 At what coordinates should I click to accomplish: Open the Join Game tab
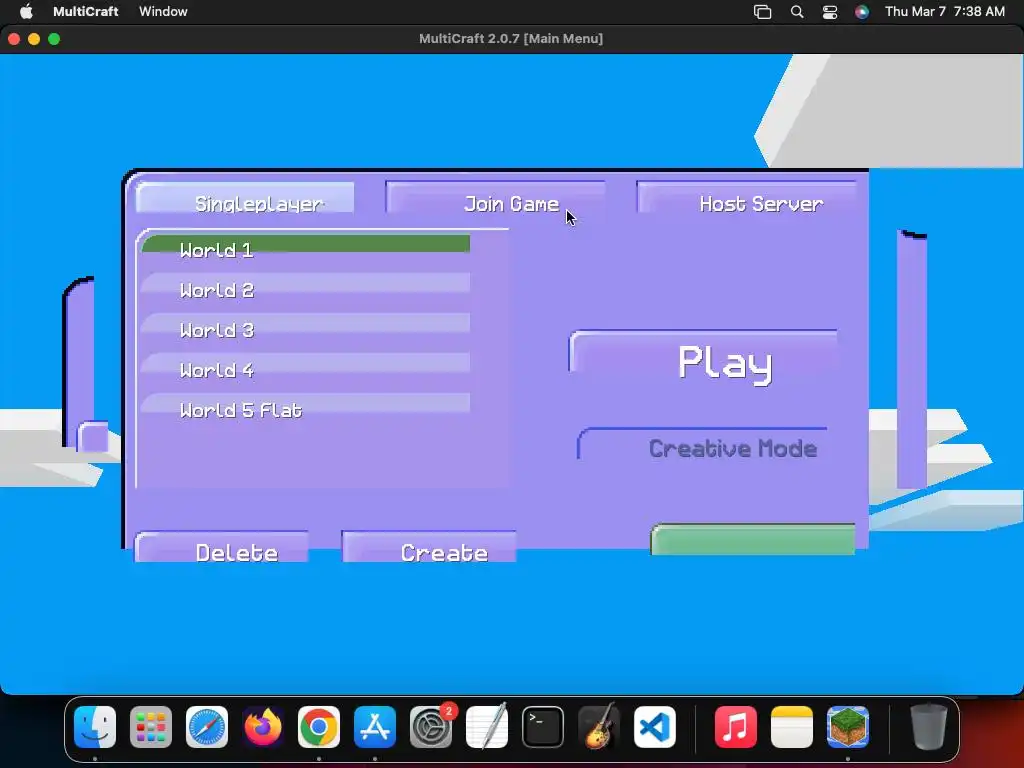(x=495, y=198)
